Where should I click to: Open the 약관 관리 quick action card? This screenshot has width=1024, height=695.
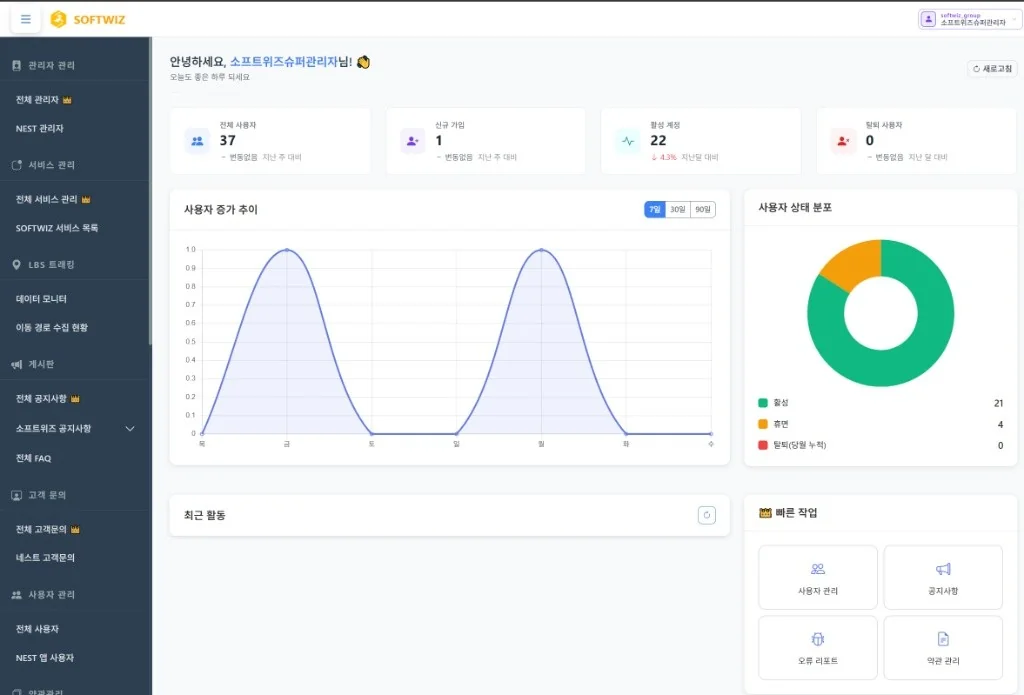[943, 647]
